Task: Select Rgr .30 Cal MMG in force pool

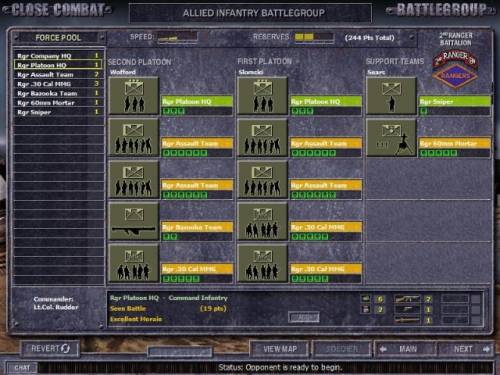Action: 59,84
